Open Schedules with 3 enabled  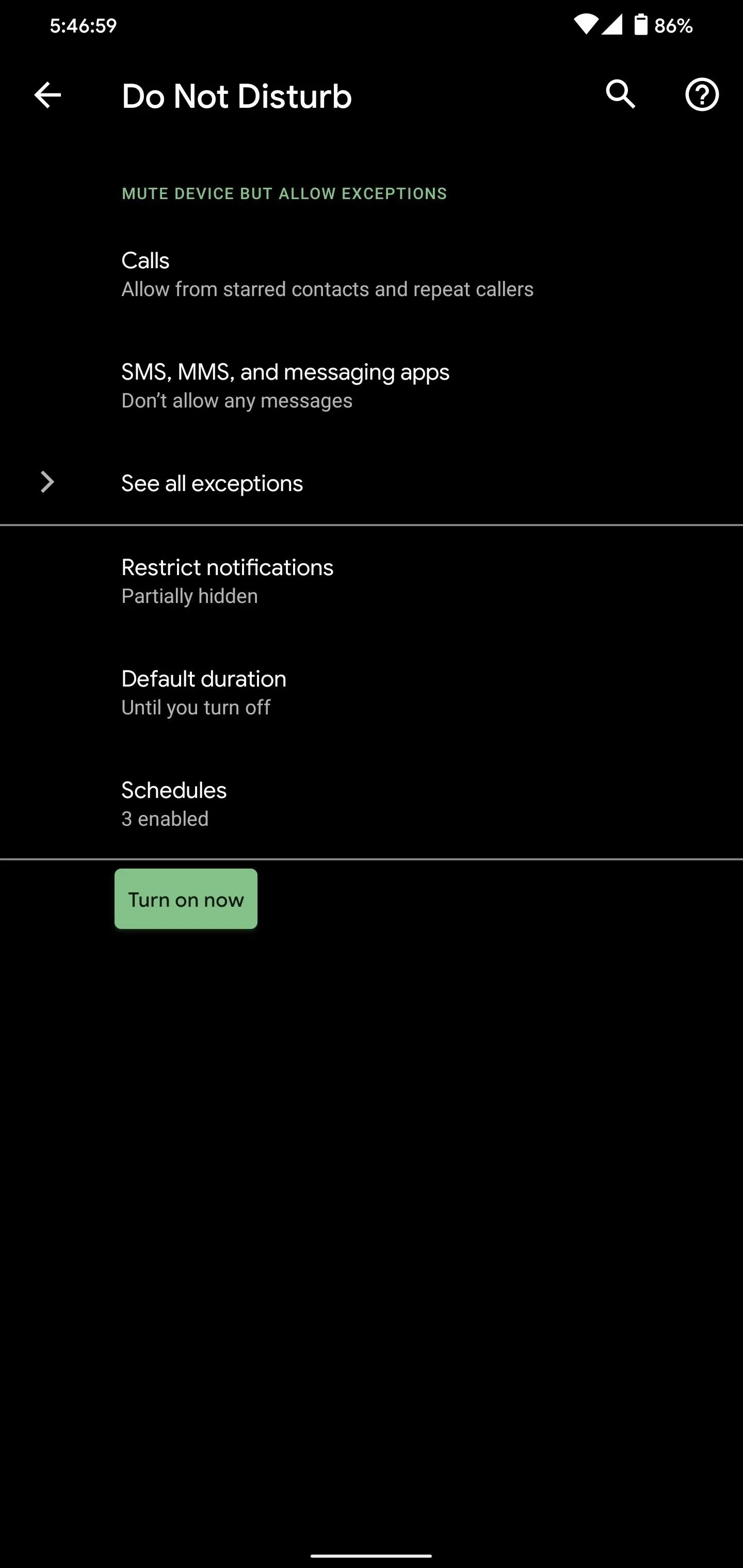click(x=372, y=804)
